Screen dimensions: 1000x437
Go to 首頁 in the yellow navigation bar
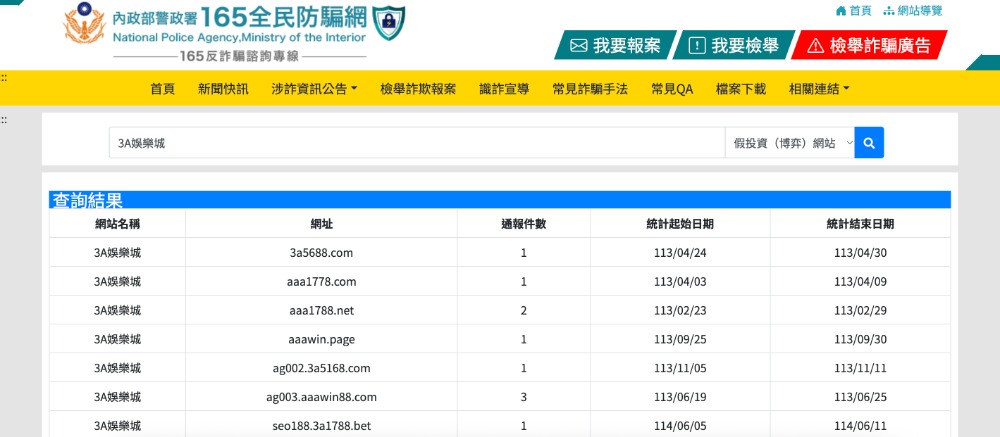pyautogui.click(x=163, y=89)
